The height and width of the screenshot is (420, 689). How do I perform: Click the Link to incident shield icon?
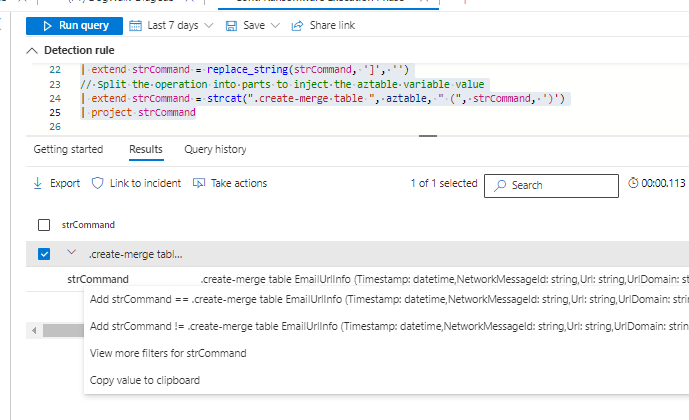click(98, 183)
